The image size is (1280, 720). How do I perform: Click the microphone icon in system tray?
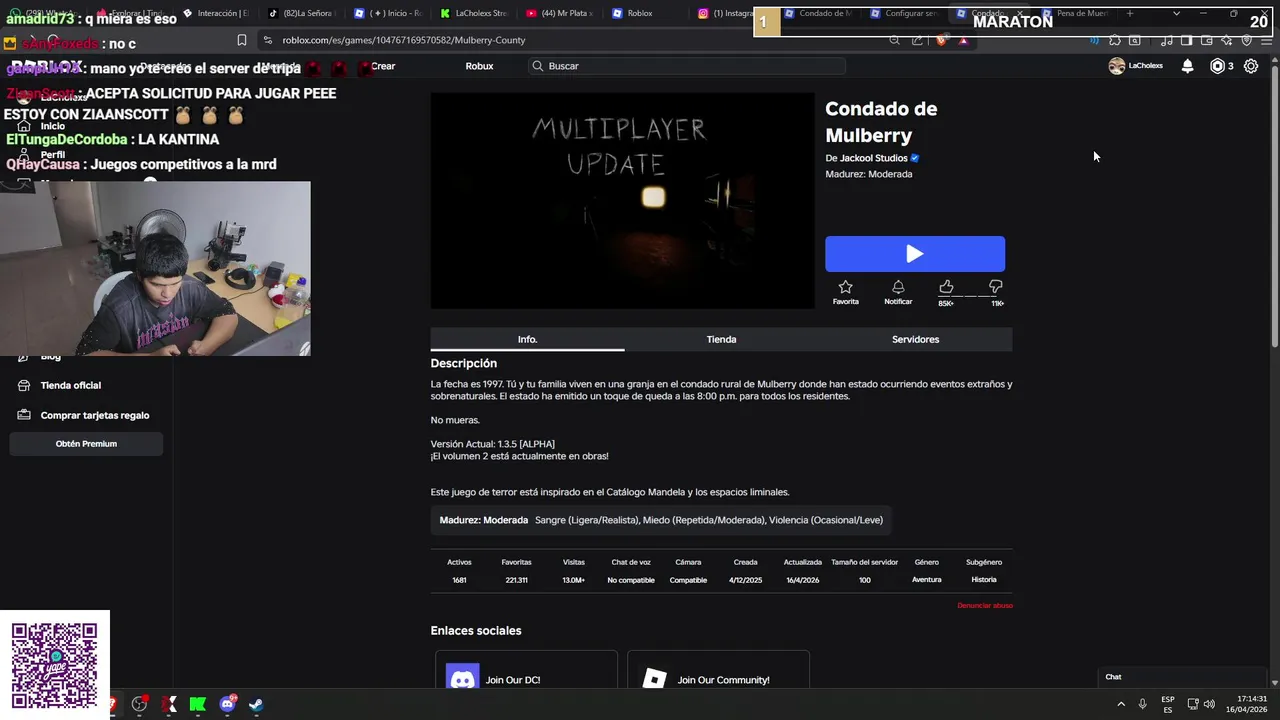pos(1142,704)
